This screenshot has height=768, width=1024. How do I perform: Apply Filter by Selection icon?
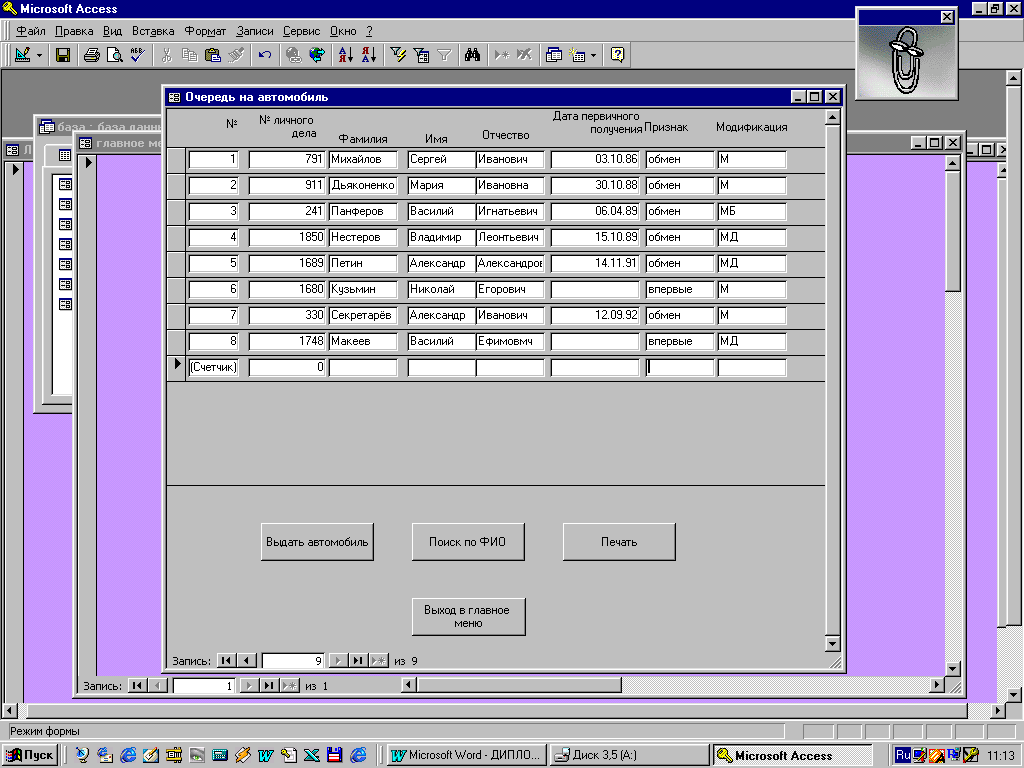398,56
